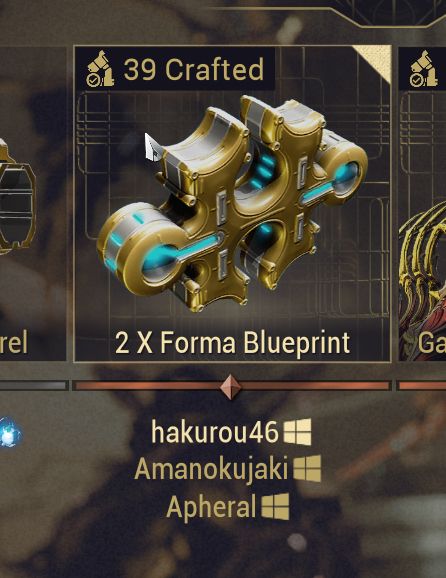The width and height of the screenshot is (446, 578).
Task: Click Windows platform icon next to Apheral
Action: point(275,506)
